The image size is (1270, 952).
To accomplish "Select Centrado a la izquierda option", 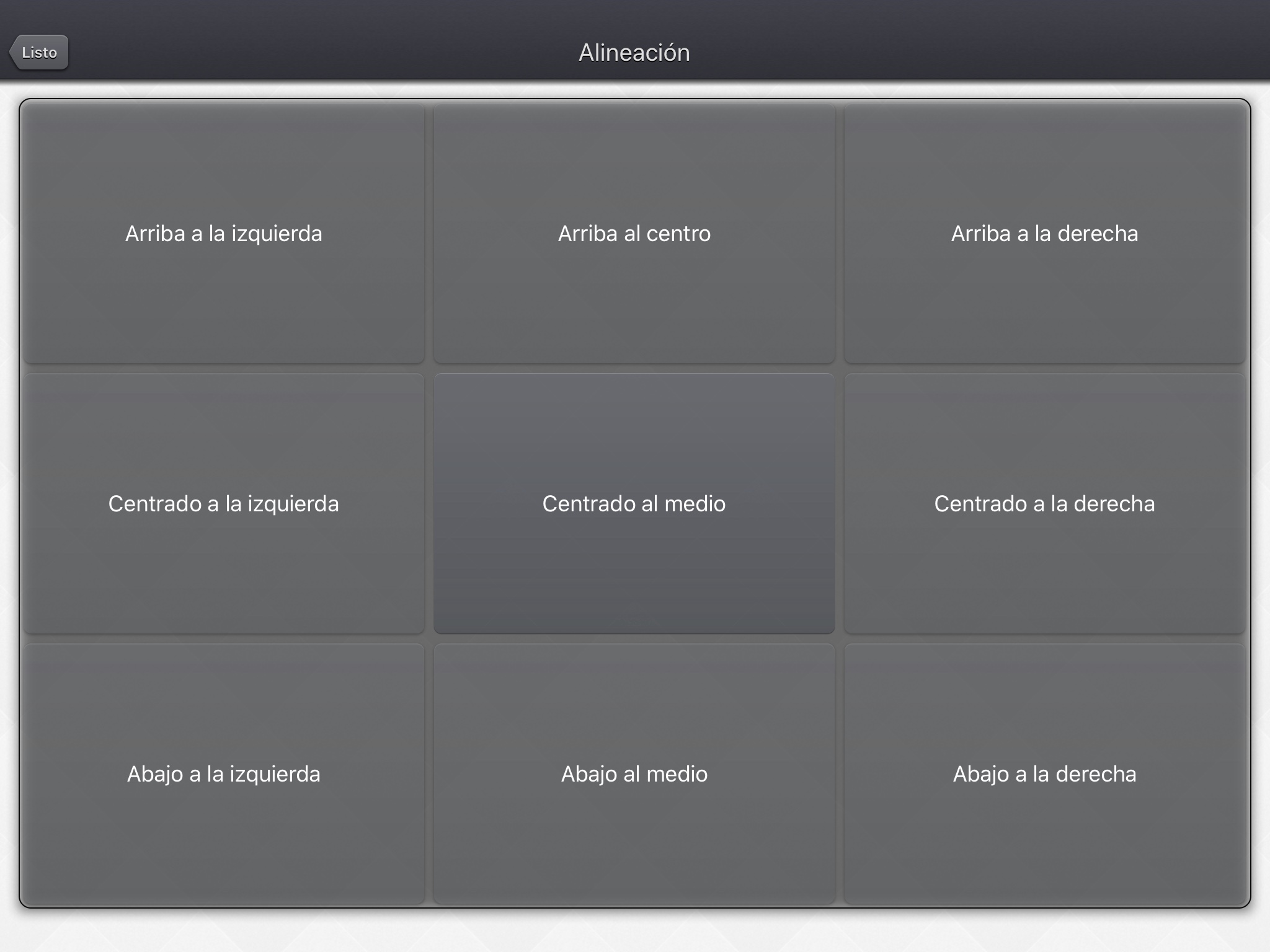I will coord(224,503).
